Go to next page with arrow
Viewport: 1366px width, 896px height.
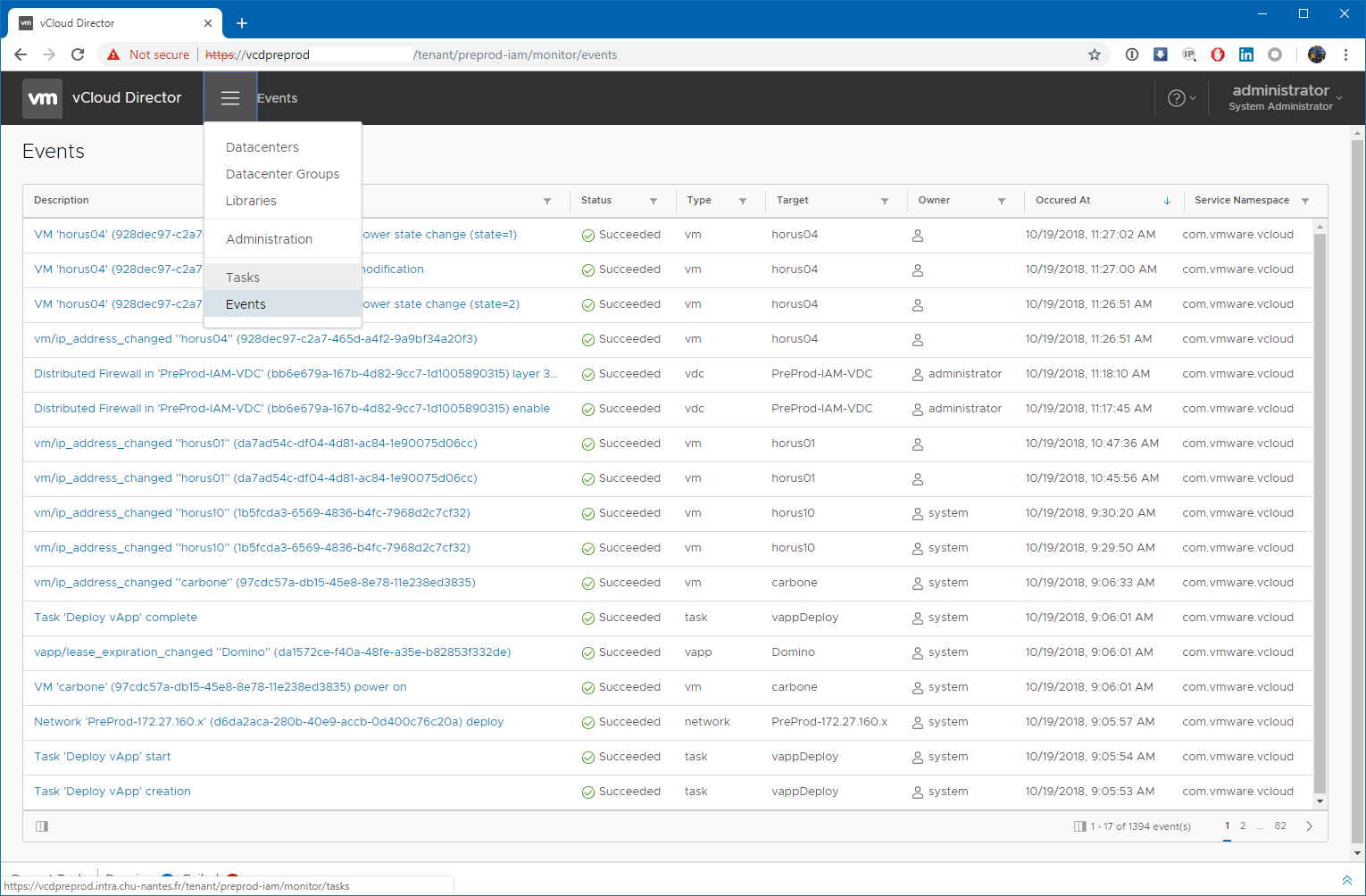1309,826
